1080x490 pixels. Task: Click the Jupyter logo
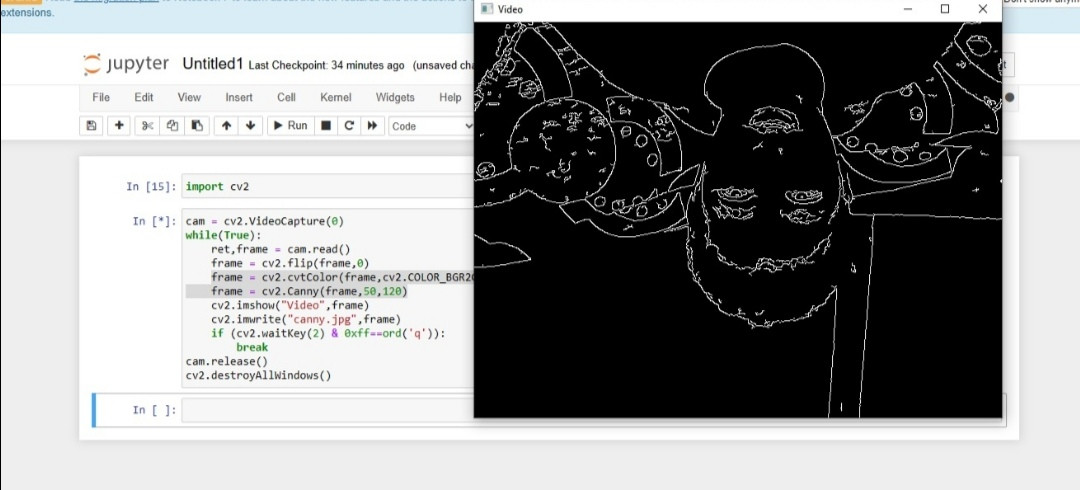[125, 64]
